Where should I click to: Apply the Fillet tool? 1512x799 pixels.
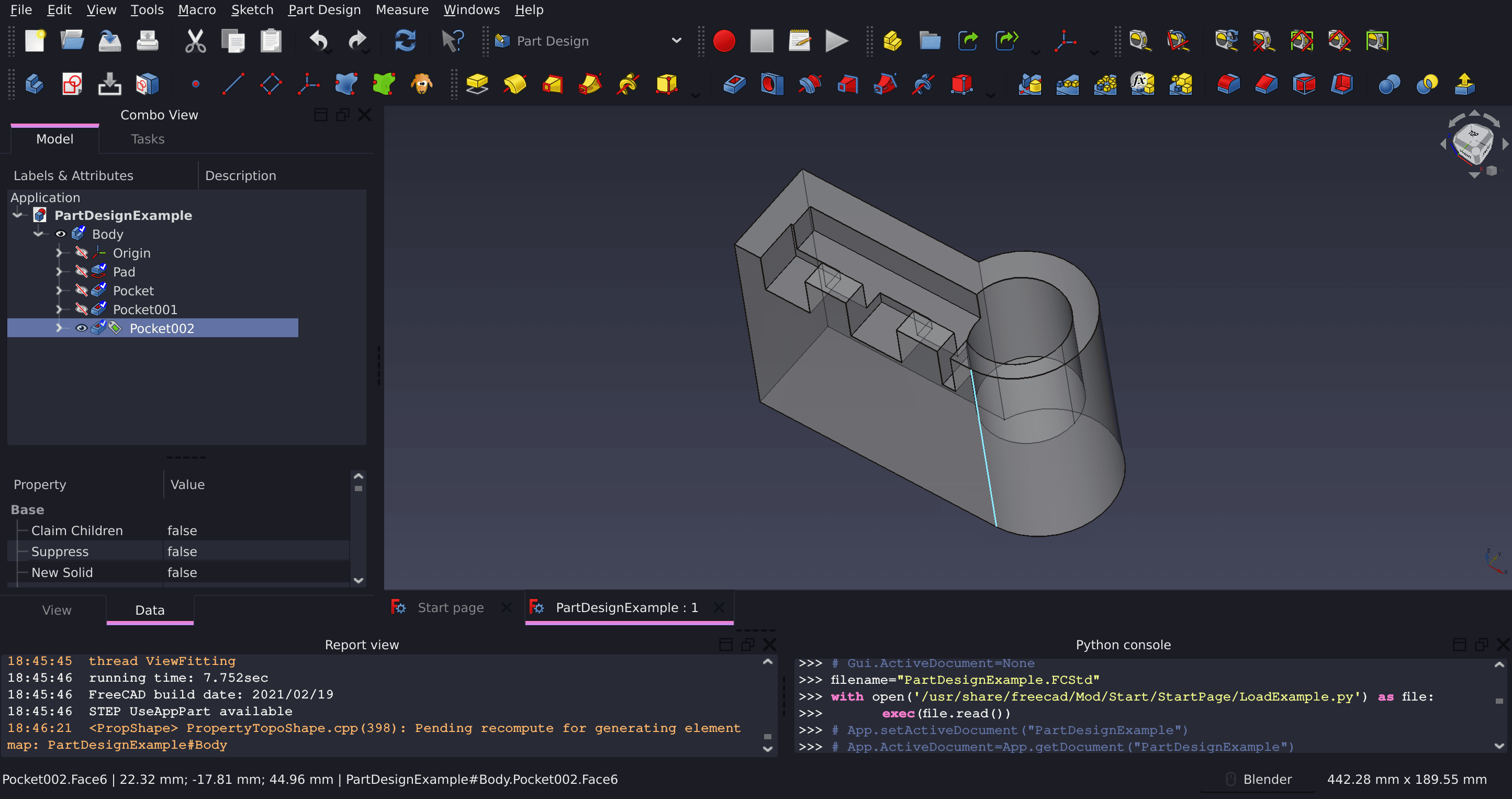point(1228,84)
